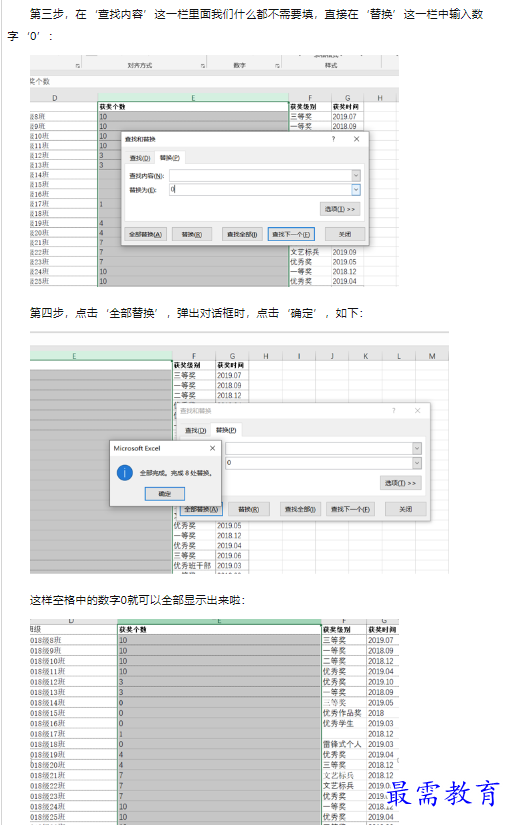
Task: Click the 018级17班 cell in final result table
Action: 73,733
